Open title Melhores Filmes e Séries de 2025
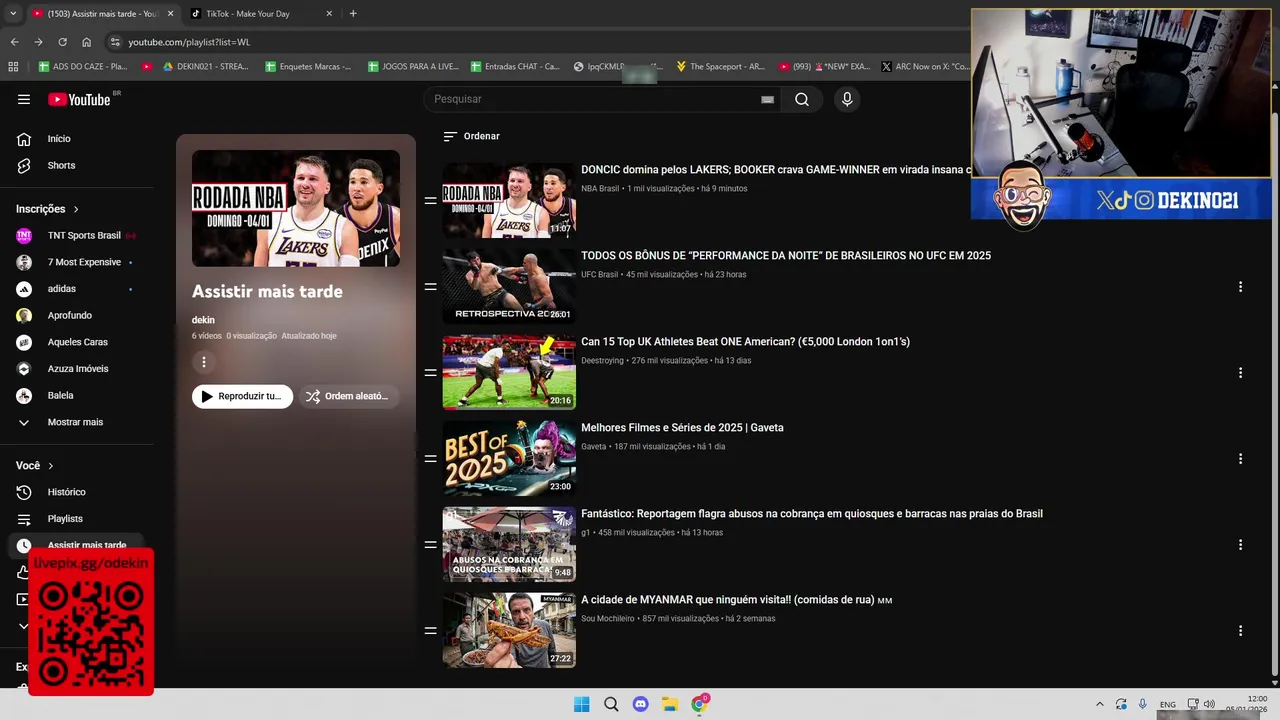Image resolution: width=1280 pixels, height=720 pixels. click(x=682, y=428)
